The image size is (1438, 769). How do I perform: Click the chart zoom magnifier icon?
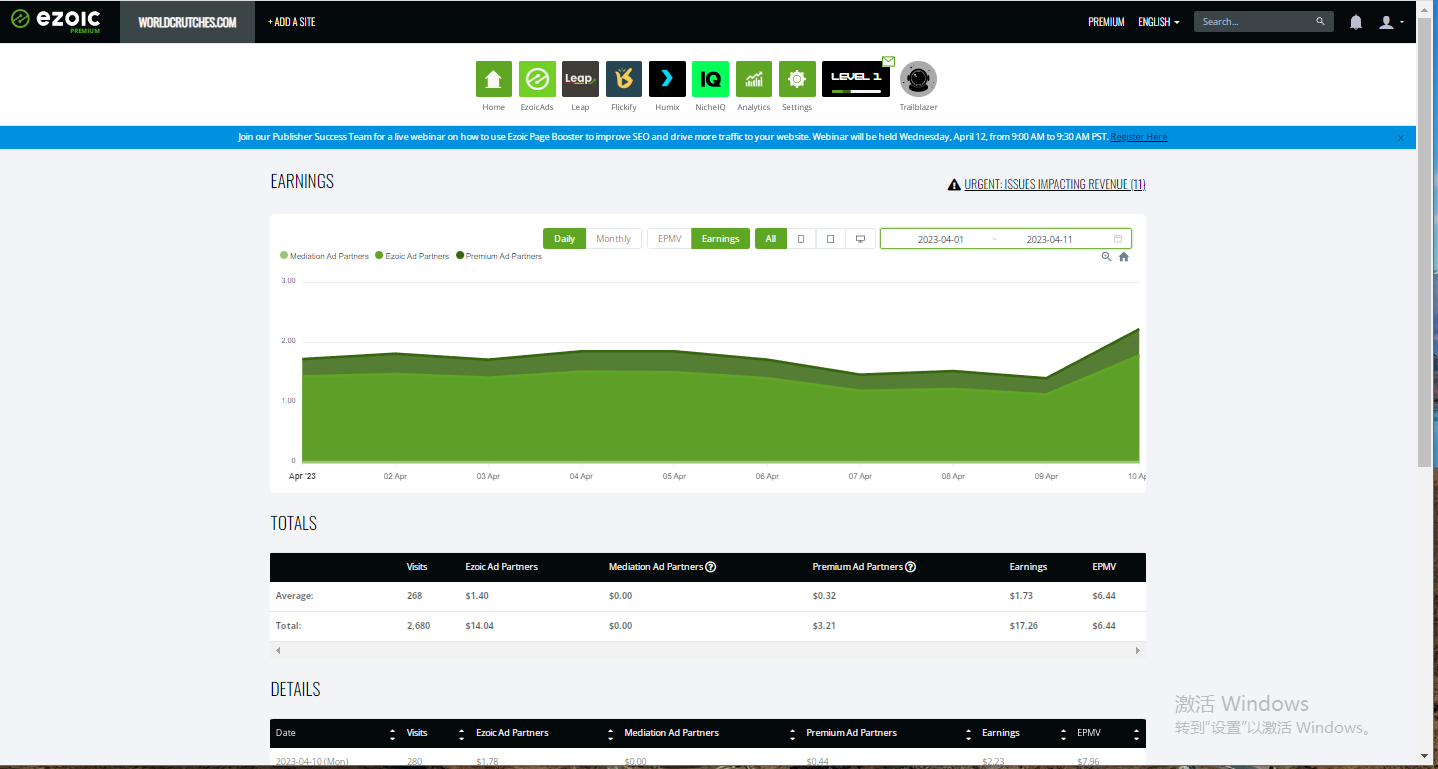point(1106,257)
